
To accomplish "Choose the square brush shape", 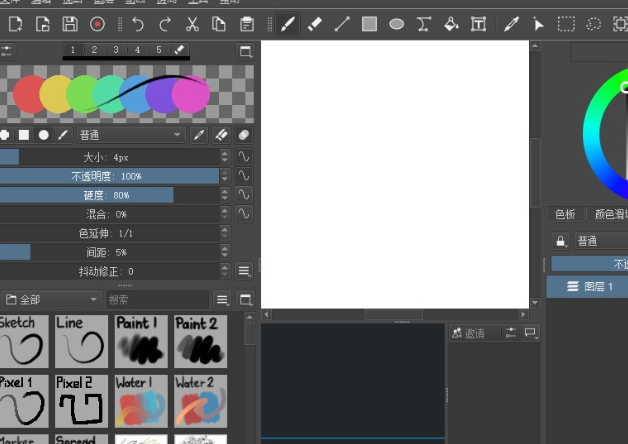I will click(x=24, y=135).
